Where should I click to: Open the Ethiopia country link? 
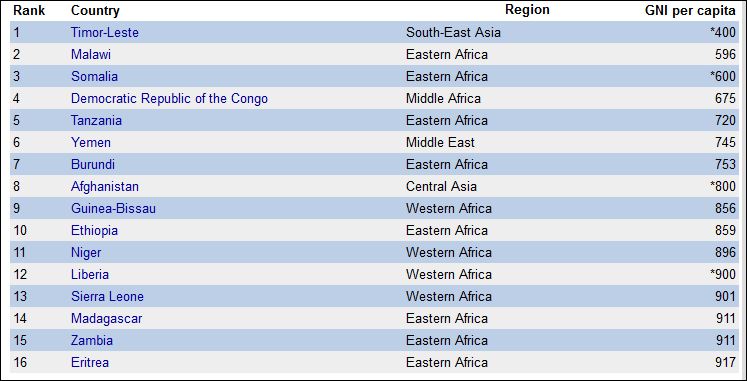point(94,231)
